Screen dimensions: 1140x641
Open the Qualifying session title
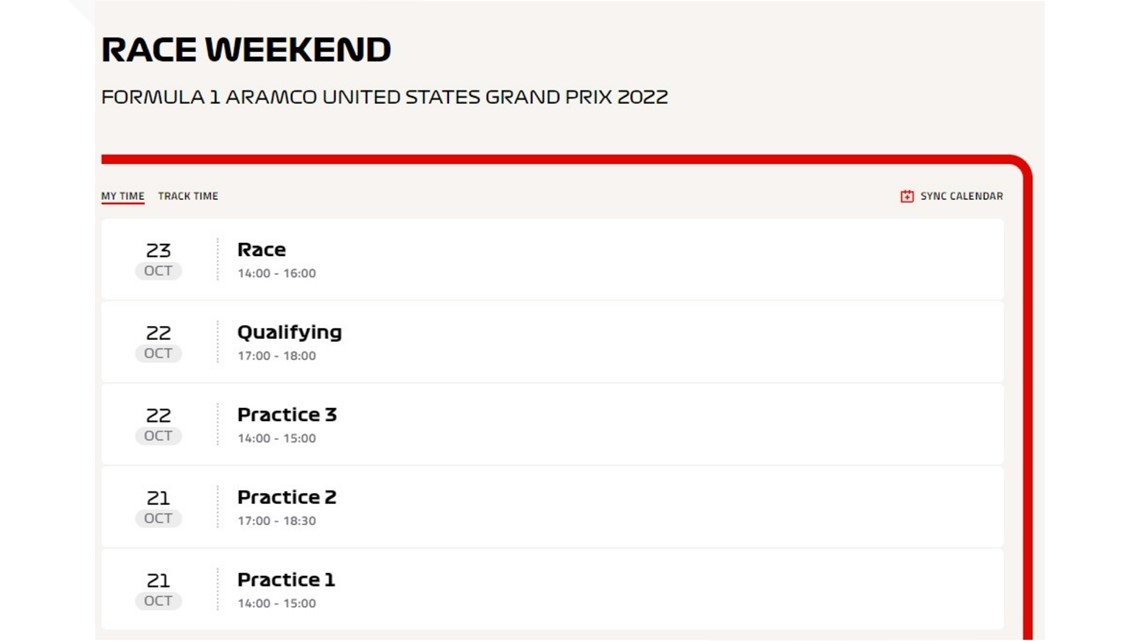(289, 332)
